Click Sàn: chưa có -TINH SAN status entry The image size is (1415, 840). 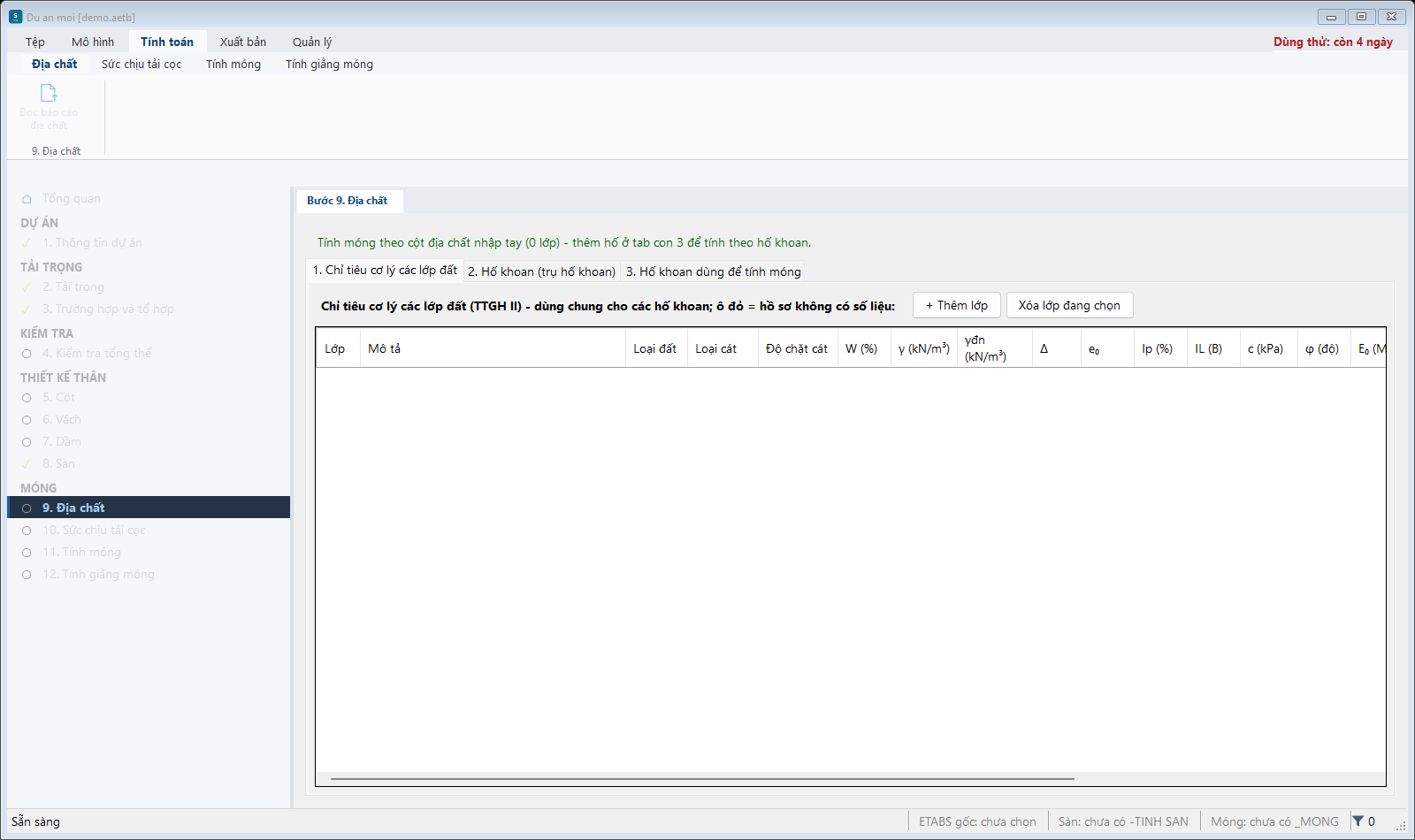pos(1123,821)
